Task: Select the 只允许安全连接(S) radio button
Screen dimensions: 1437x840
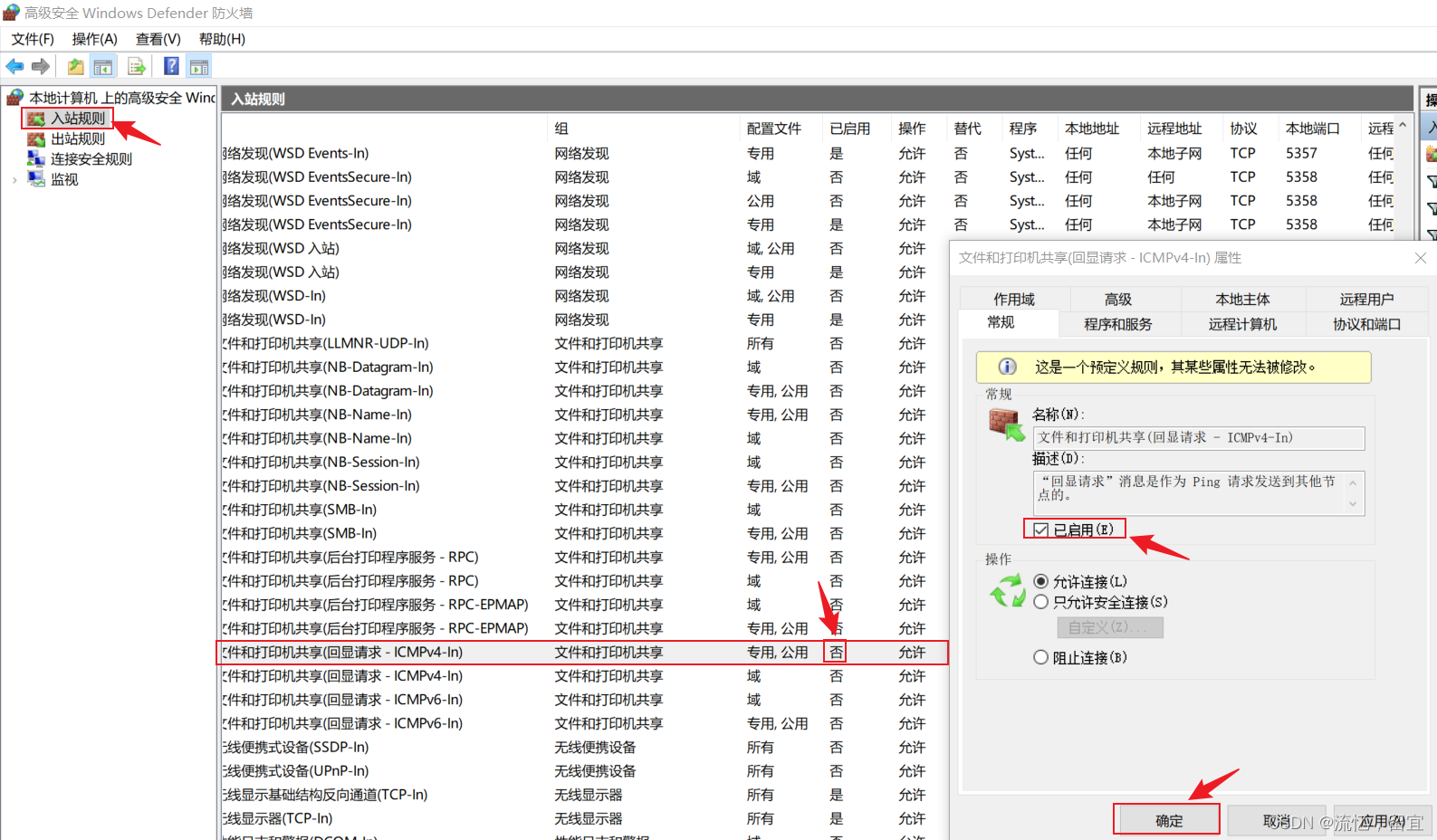Action: [x=1040, y=602]
